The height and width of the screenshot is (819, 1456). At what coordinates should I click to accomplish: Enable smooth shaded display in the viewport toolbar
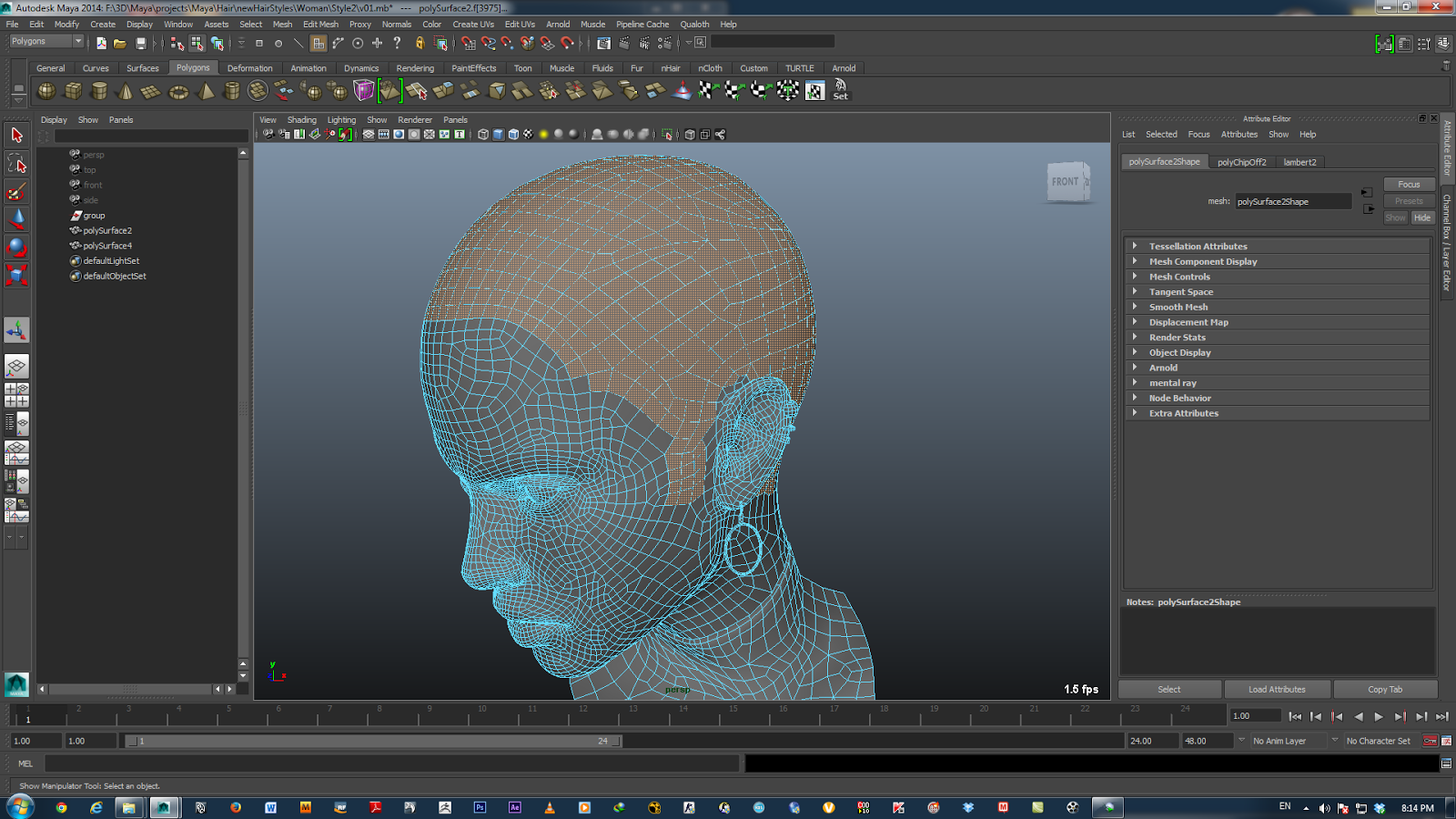[498, 134]
